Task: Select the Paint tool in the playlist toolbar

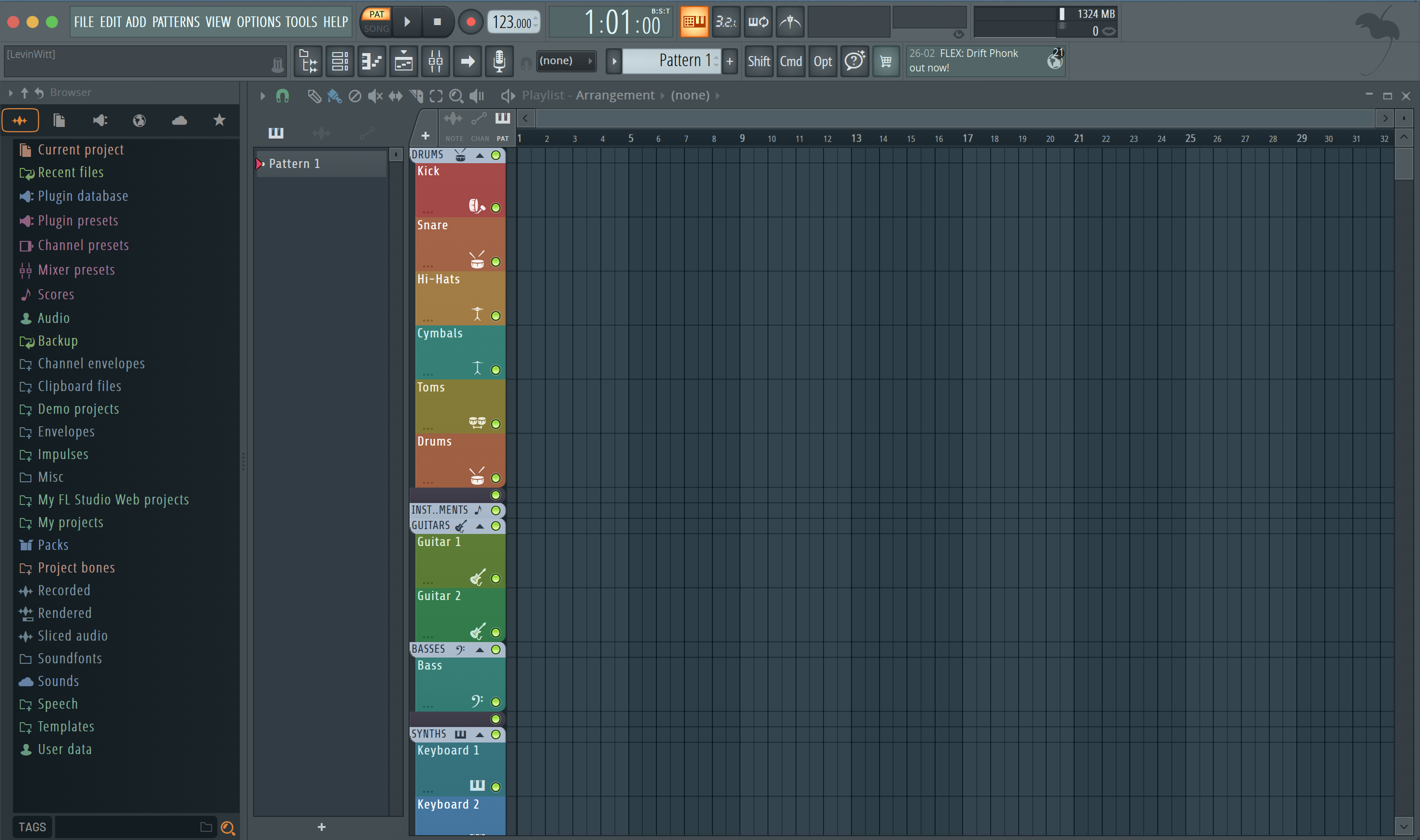Action: (x=334, y=96)
